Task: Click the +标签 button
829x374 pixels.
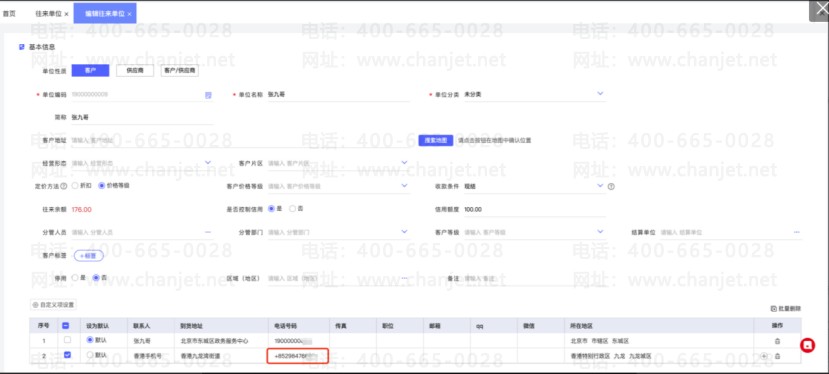Action: 88,256
